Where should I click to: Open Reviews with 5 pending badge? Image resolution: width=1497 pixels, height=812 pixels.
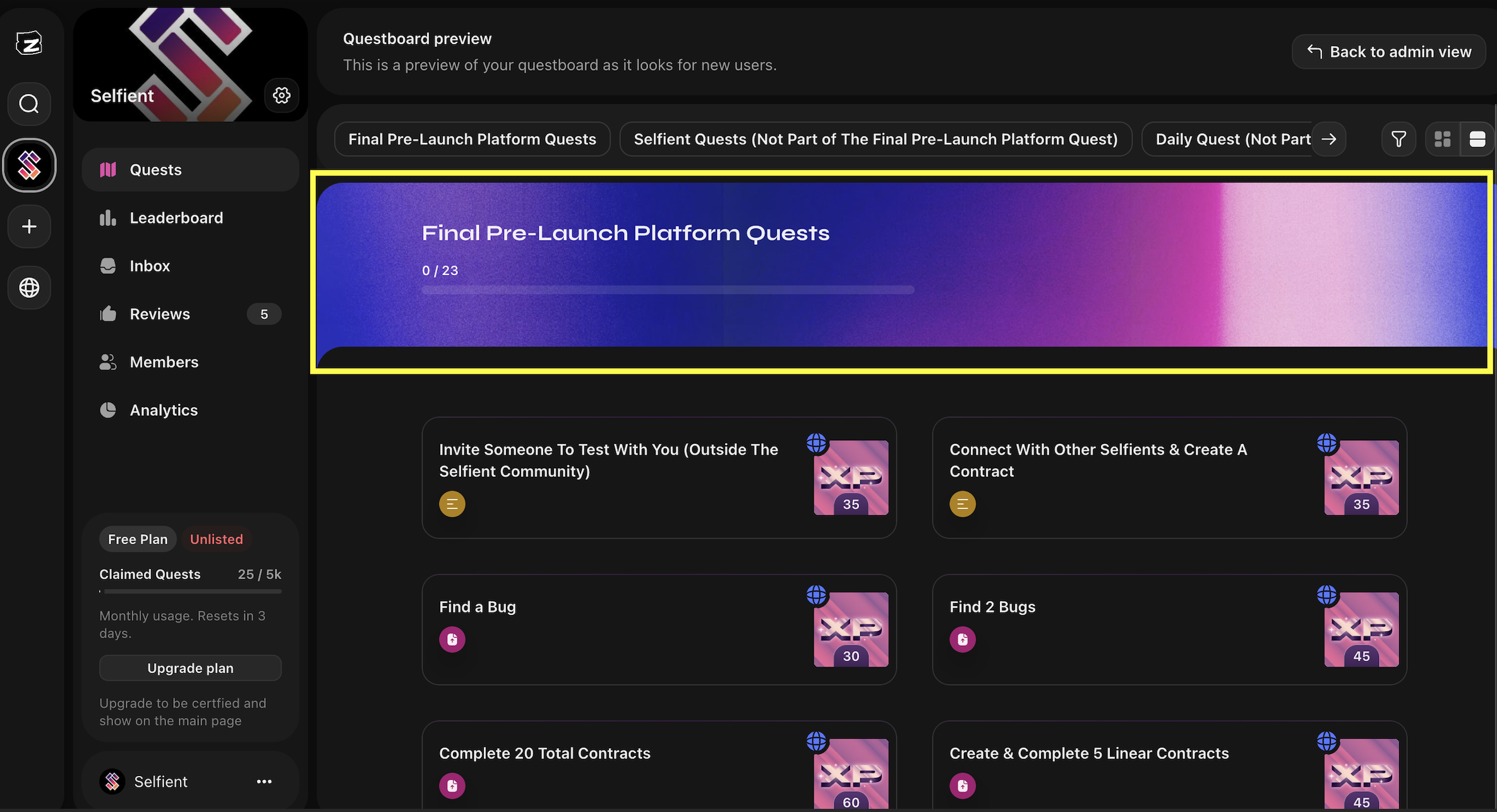(160, 314)
